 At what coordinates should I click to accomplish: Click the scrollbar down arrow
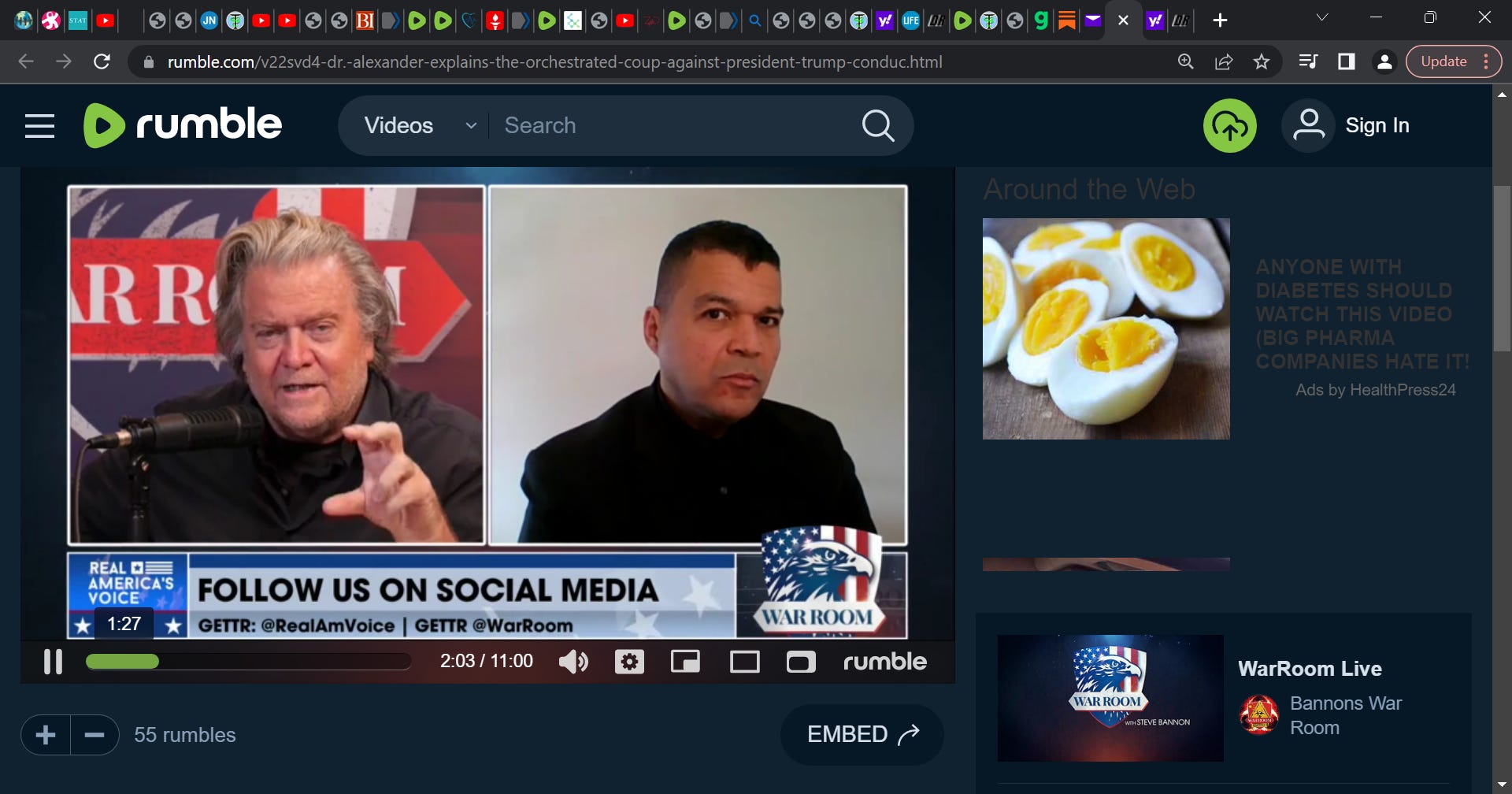tap(1502, 785)
